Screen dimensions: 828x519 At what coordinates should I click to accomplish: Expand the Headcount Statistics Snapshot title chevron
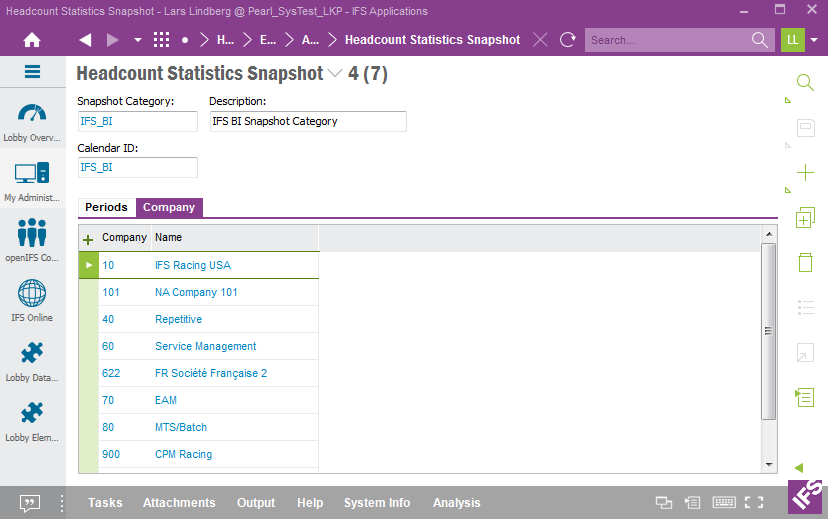tap(335, 74)
